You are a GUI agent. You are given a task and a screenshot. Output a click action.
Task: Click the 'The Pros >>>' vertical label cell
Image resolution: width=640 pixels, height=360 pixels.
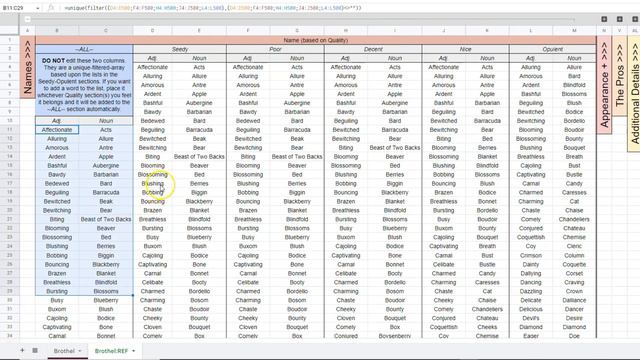(620, 76)
